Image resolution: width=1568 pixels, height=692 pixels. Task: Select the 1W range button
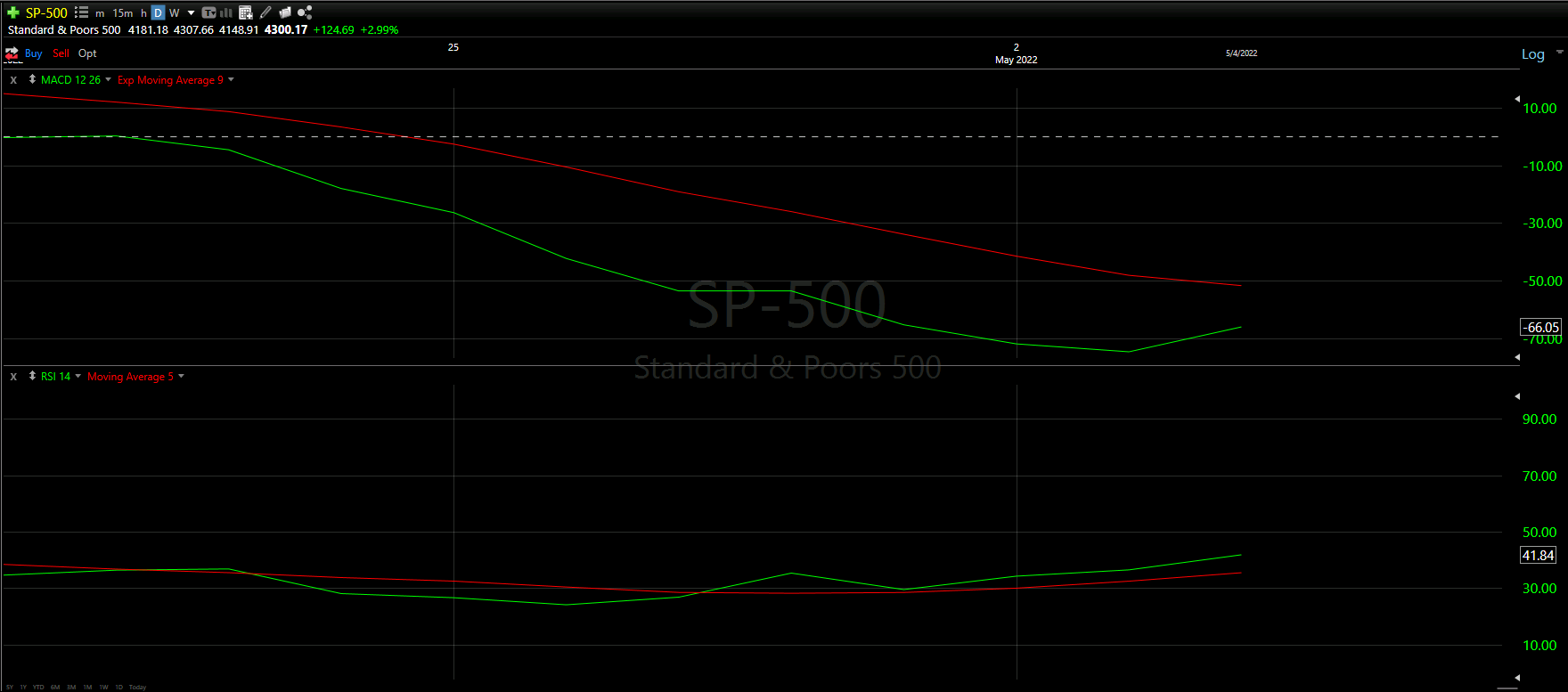click(x=103, y=688)
